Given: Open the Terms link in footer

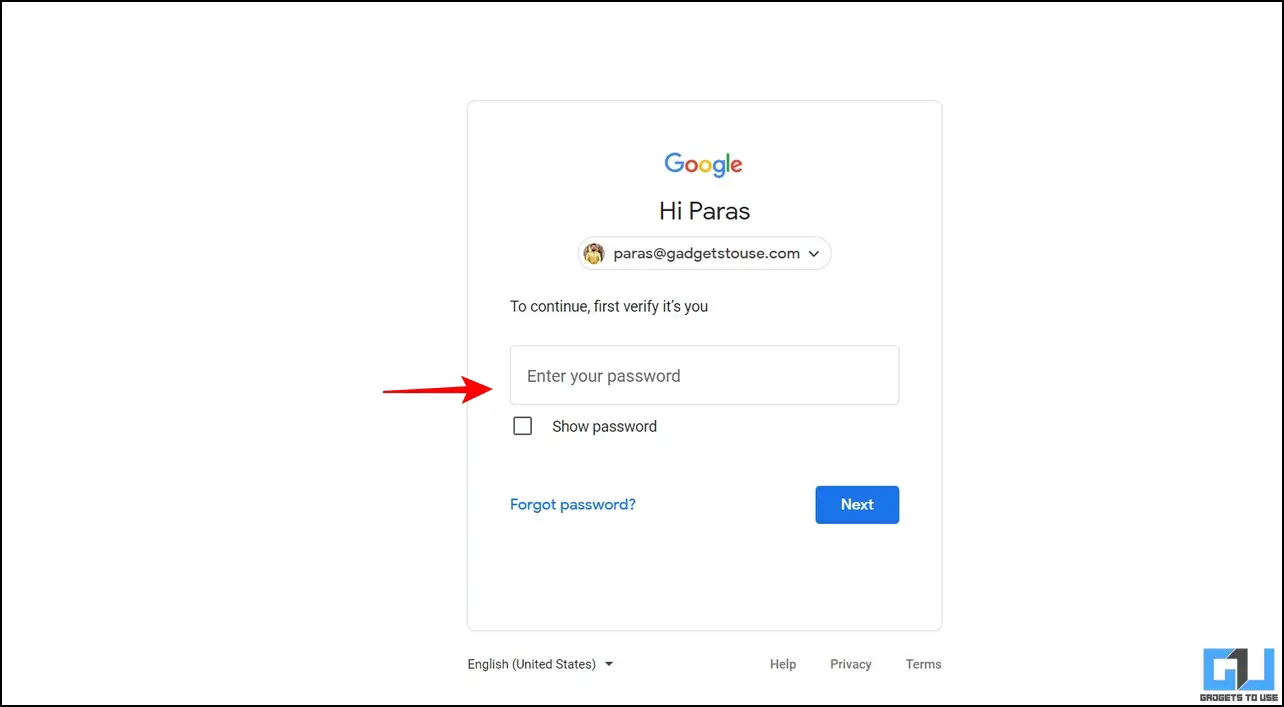Looking at the screenshot, I should tap(924, 664).
